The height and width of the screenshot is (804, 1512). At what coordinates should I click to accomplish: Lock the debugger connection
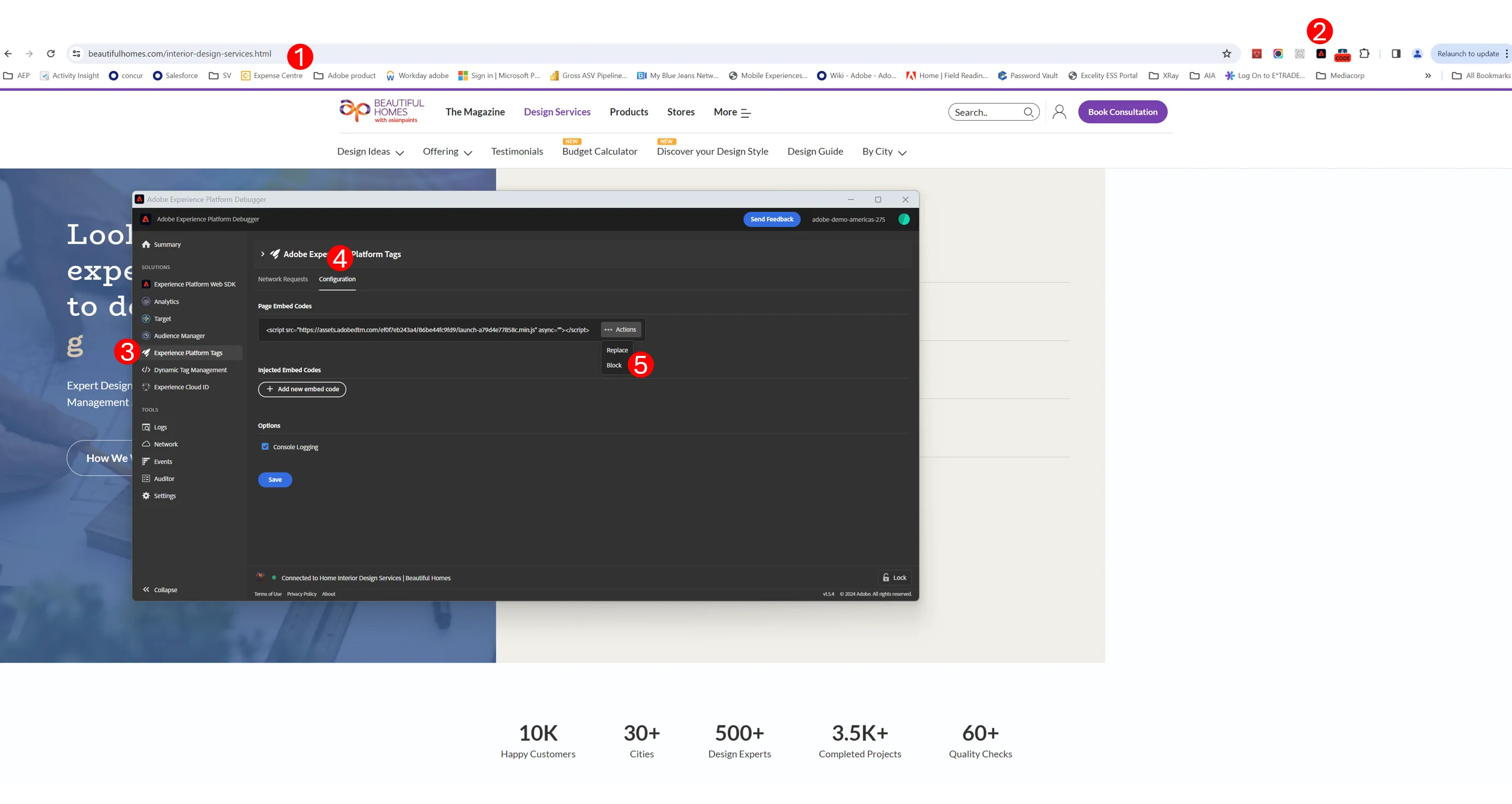point(895,577)
